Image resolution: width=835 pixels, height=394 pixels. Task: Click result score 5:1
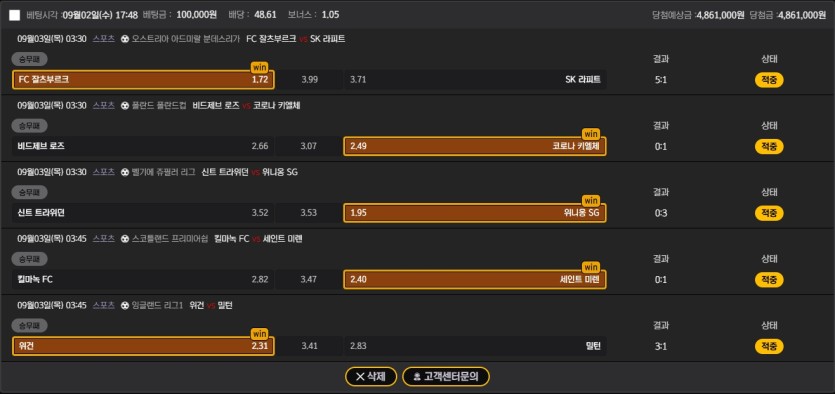(x=661, y=80)
